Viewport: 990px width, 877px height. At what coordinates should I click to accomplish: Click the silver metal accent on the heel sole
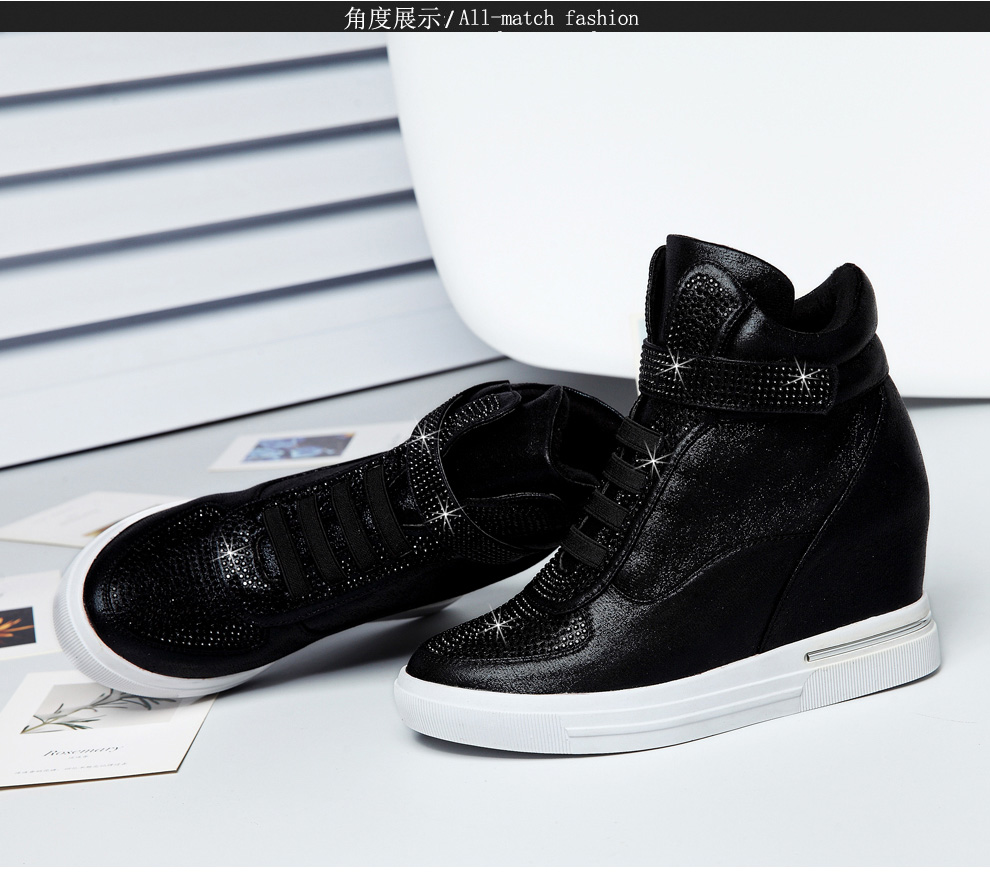[866, 640]
